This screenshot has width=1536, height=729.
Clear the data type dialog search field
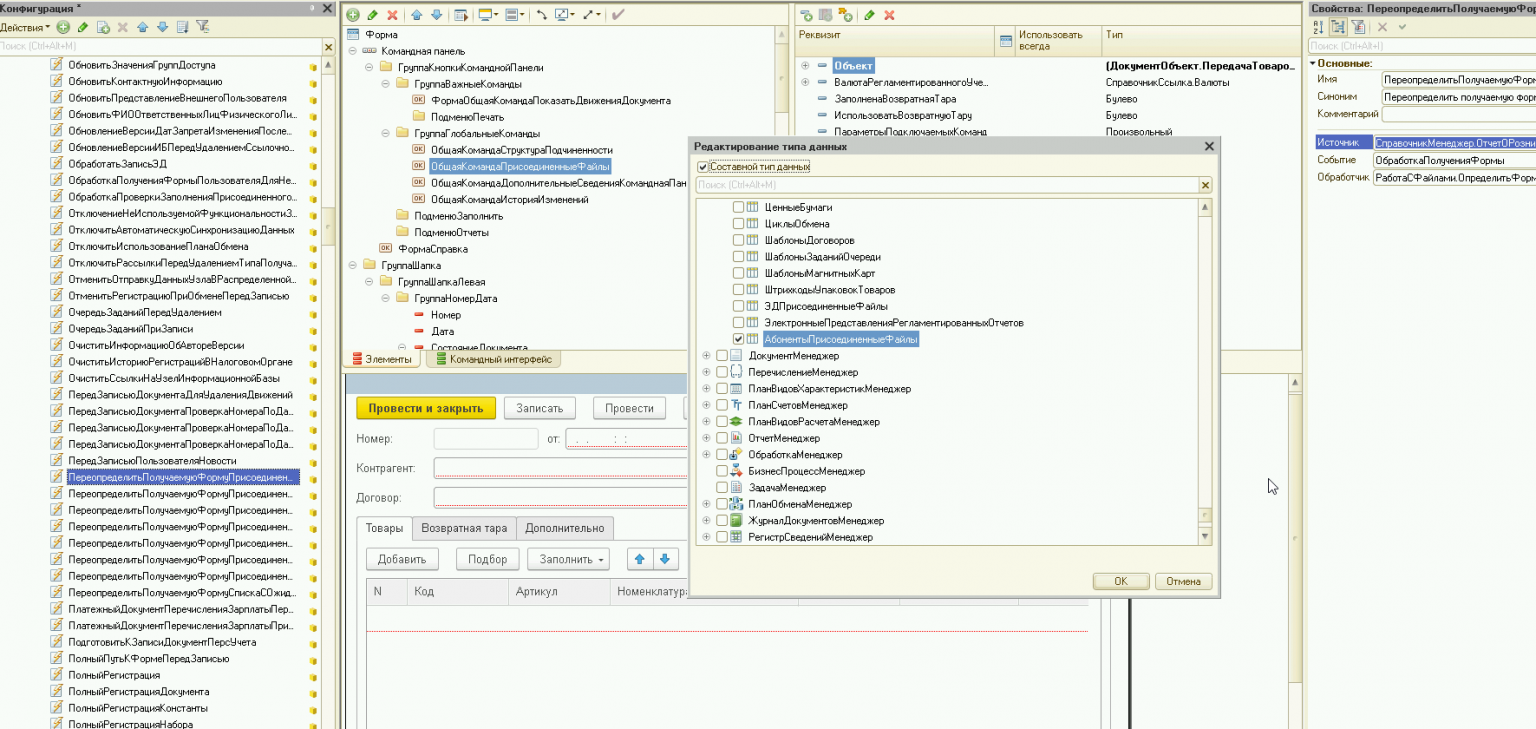(x=1205, y=185)
